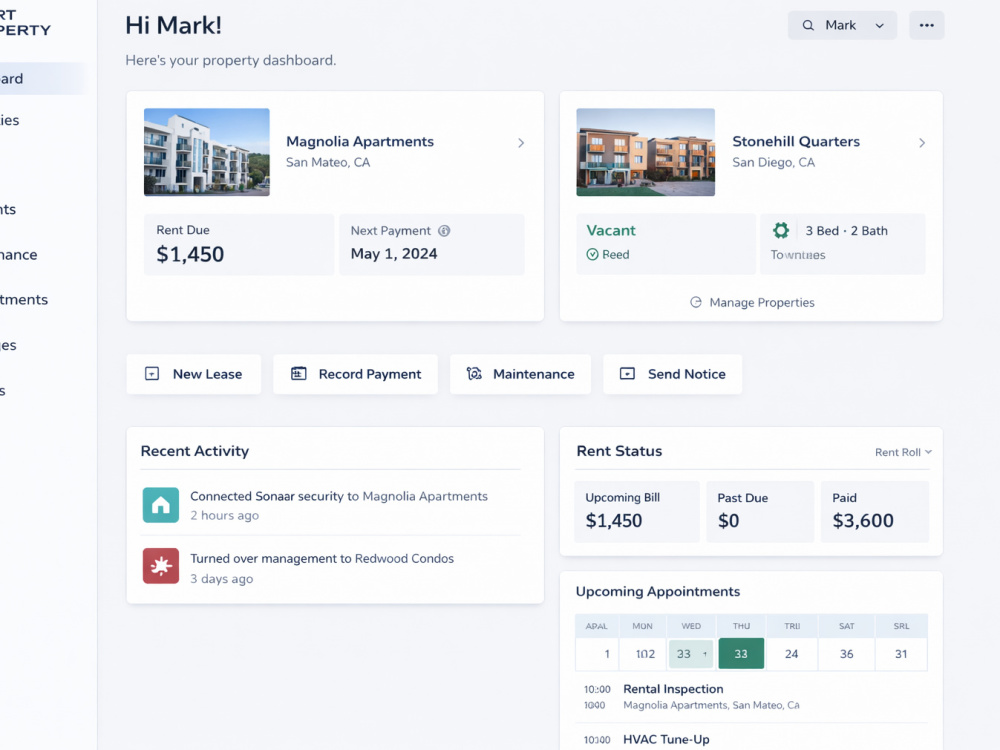Image resolution: width=1000 pixels, height=750 pixels.
Task: Click the 'San Diego, CA' location text
Action: coord(774,162)
